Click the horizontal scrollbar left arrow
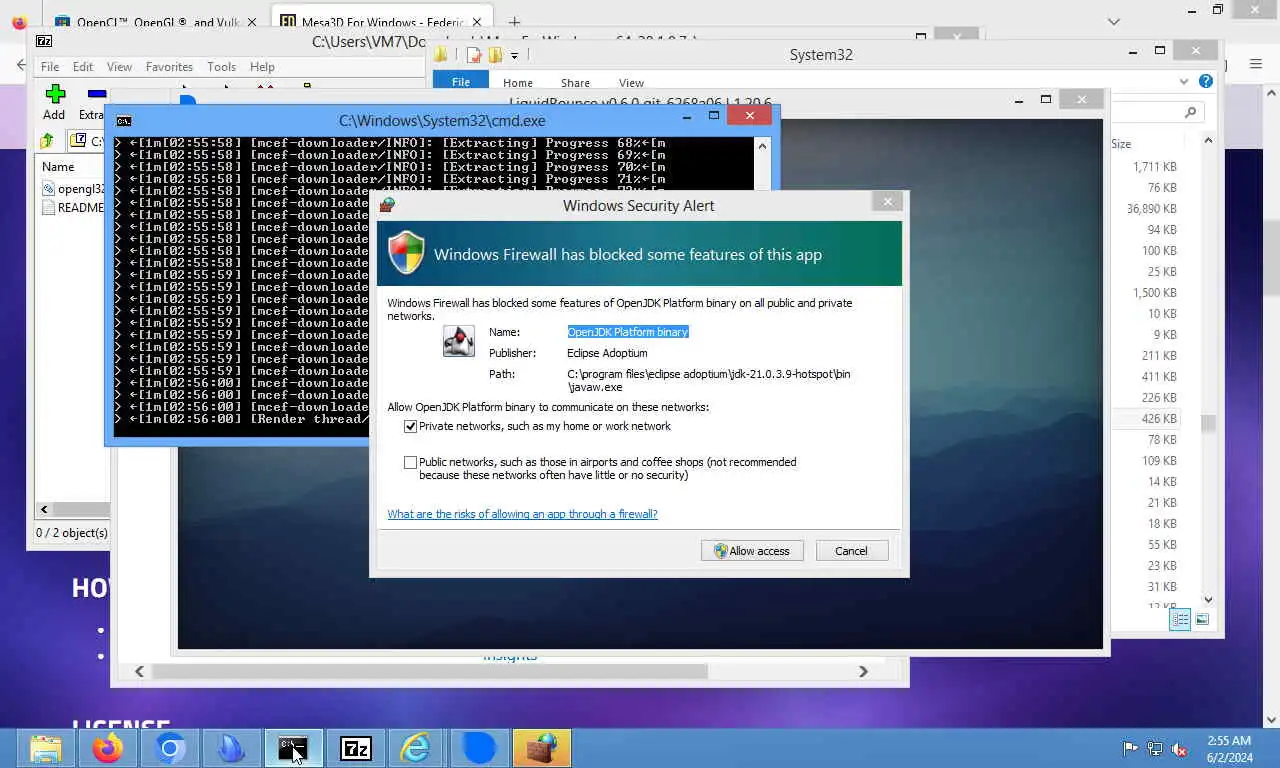 tap(139, 672)
